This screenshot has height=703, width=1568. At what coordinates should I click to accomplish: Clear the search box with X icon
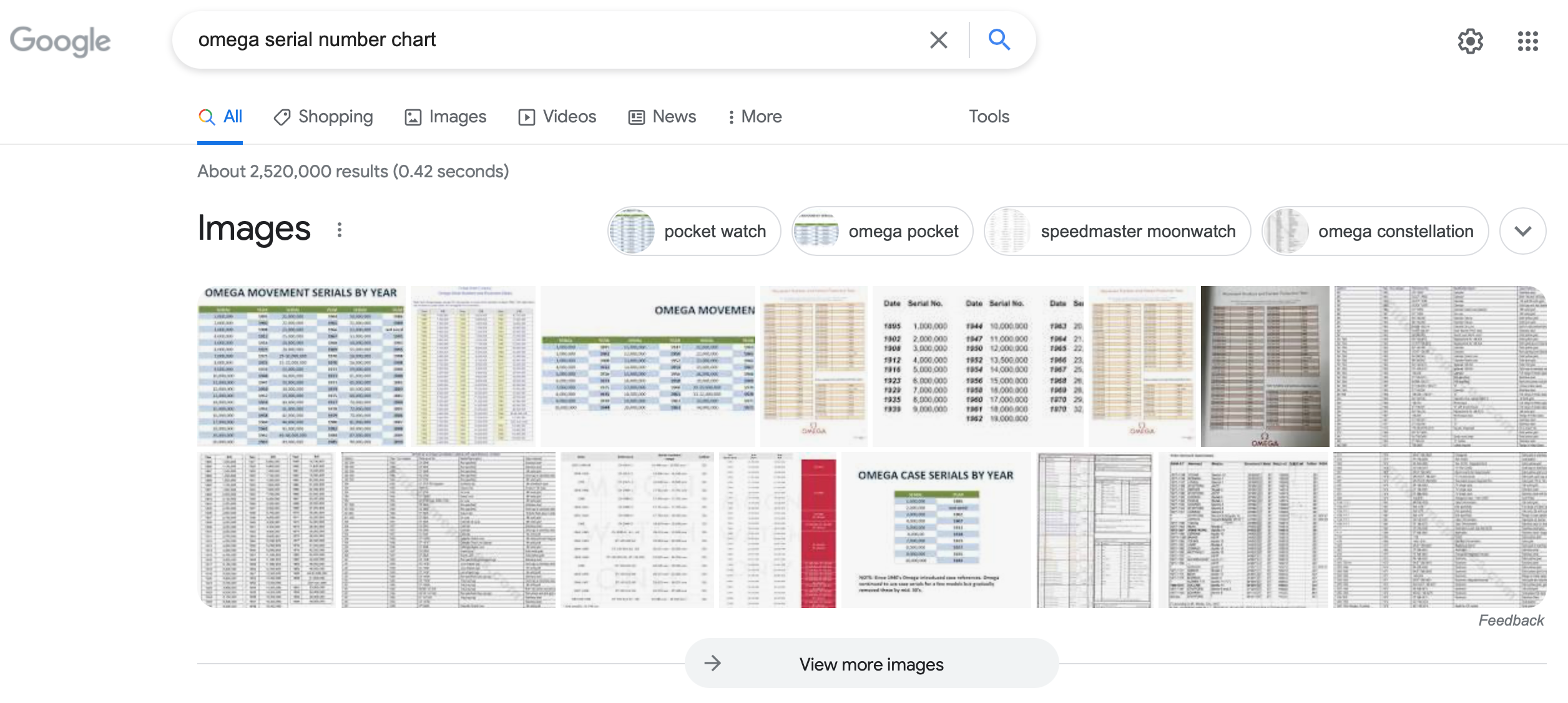938,40
